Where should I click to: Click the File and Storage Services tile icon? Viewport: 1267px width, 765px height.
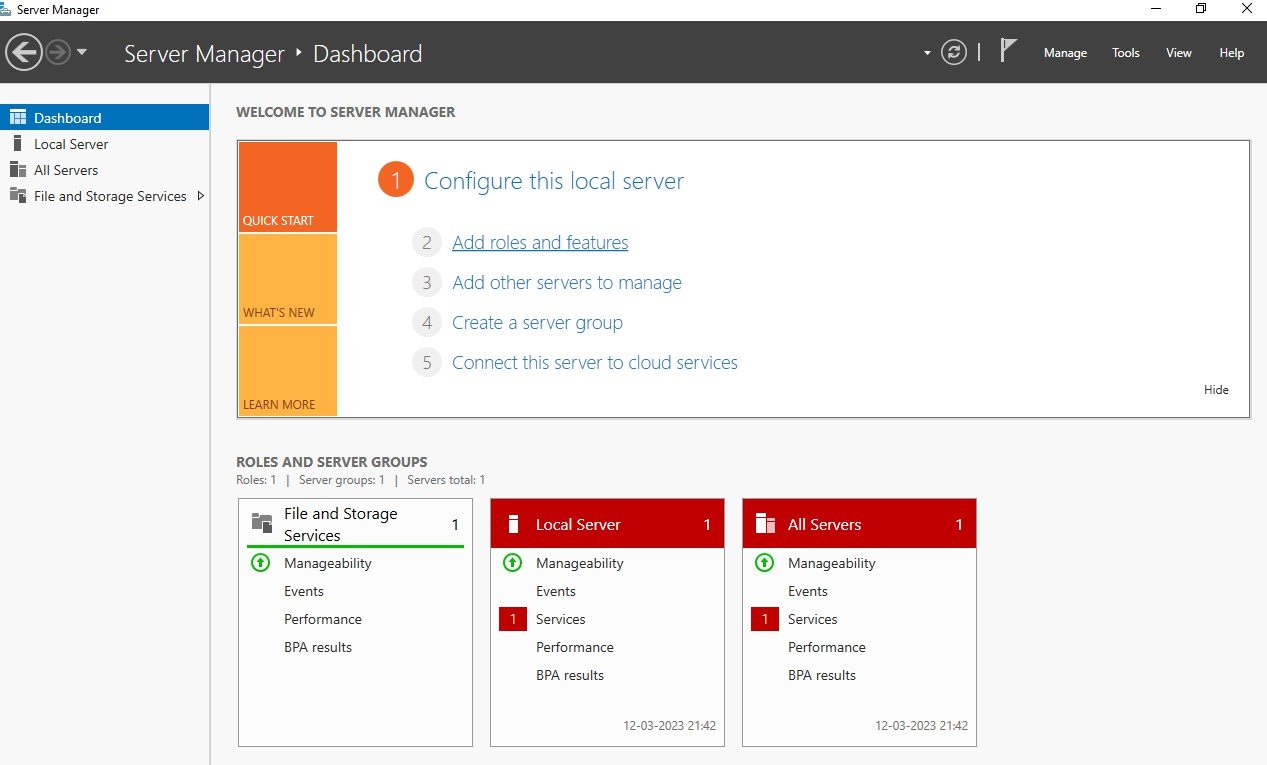tap(262, 522)
